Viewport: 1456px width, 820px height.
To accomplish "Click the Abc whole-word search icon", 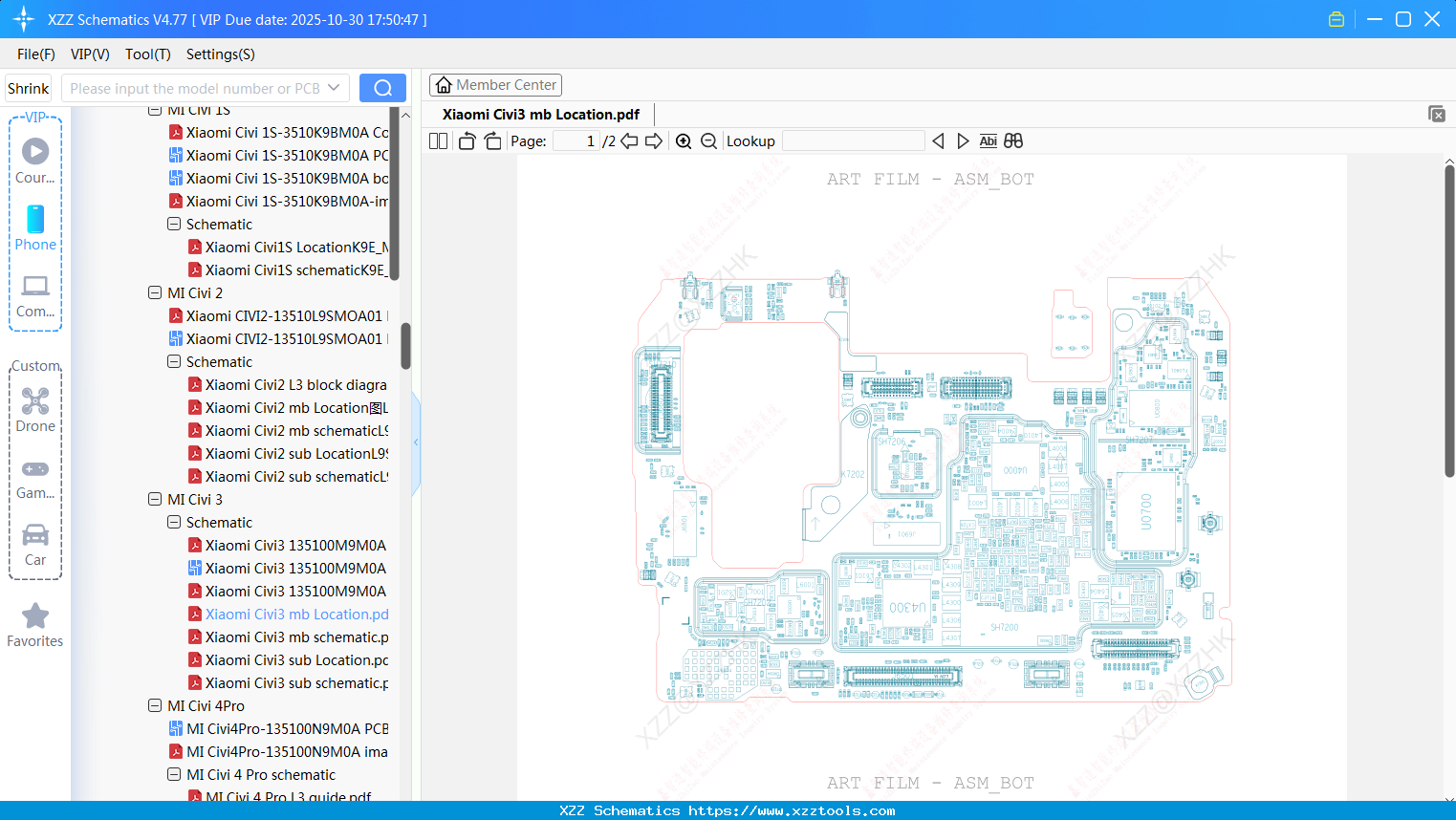I will point(988,140).
